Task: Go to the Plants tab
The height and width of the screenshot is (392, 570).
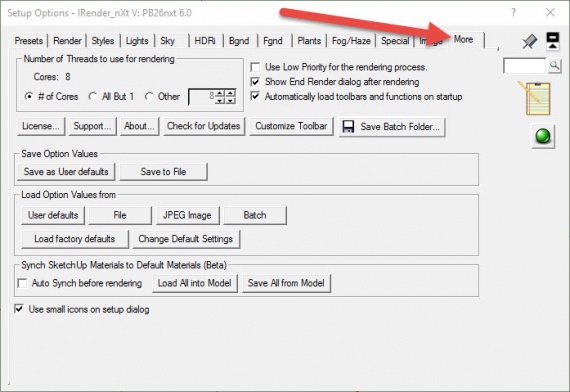Action: (x=309, y=41)
